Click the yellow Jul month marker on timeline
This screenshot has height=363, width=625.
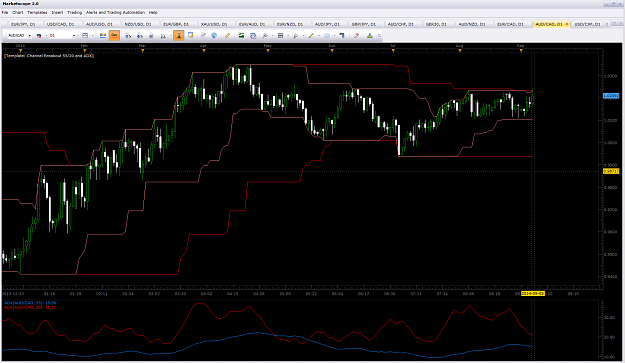(x=393, y=51)
